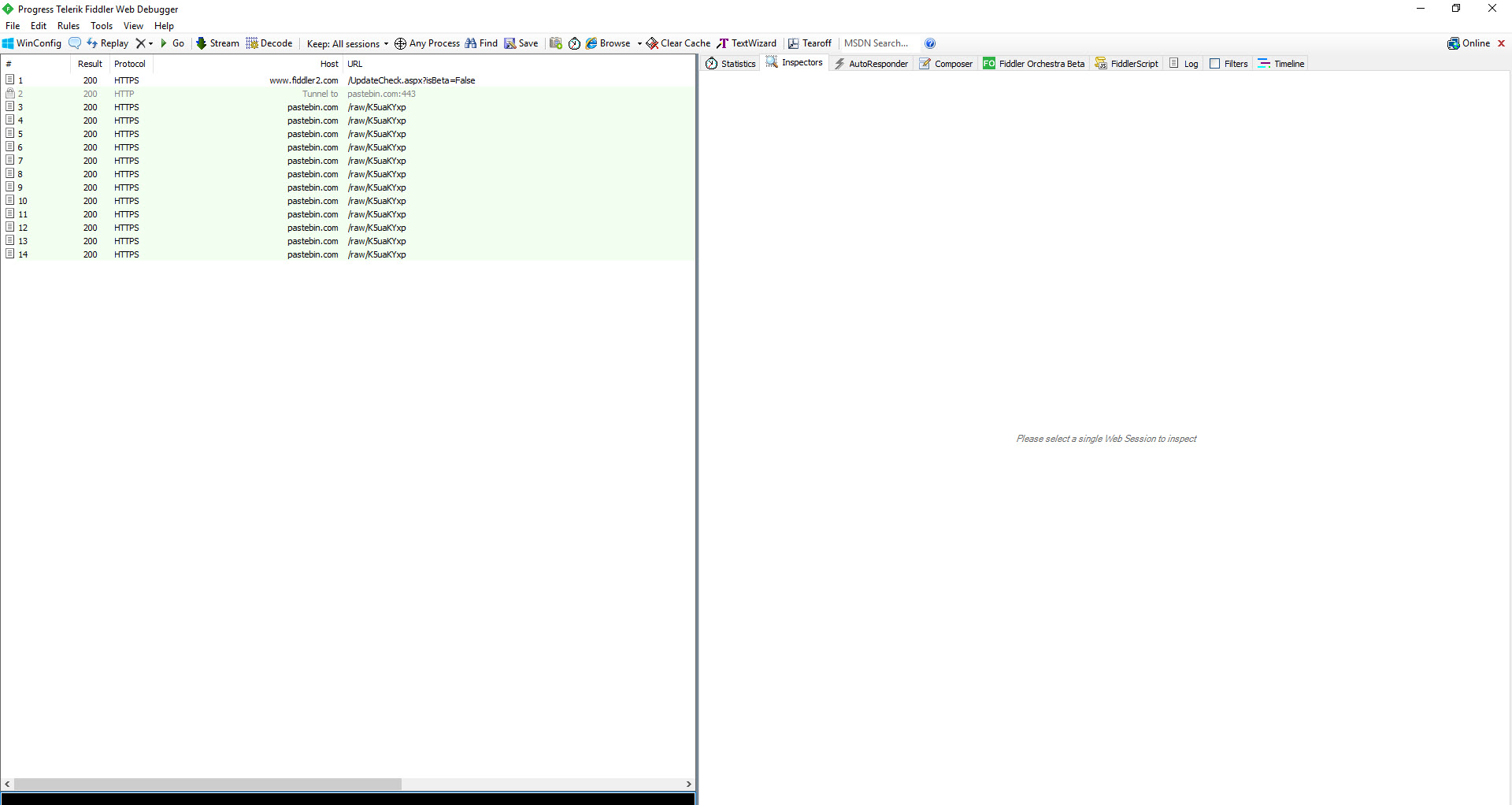Click the QuickExec black command box
This screenshot has height=805, width=1512.
(x=348, y=798)
